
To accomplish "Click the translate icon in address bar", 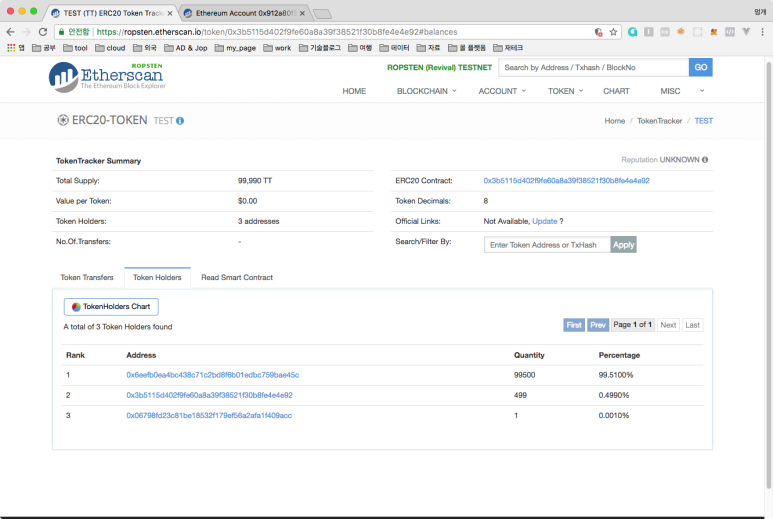I will tap(598, 32).
